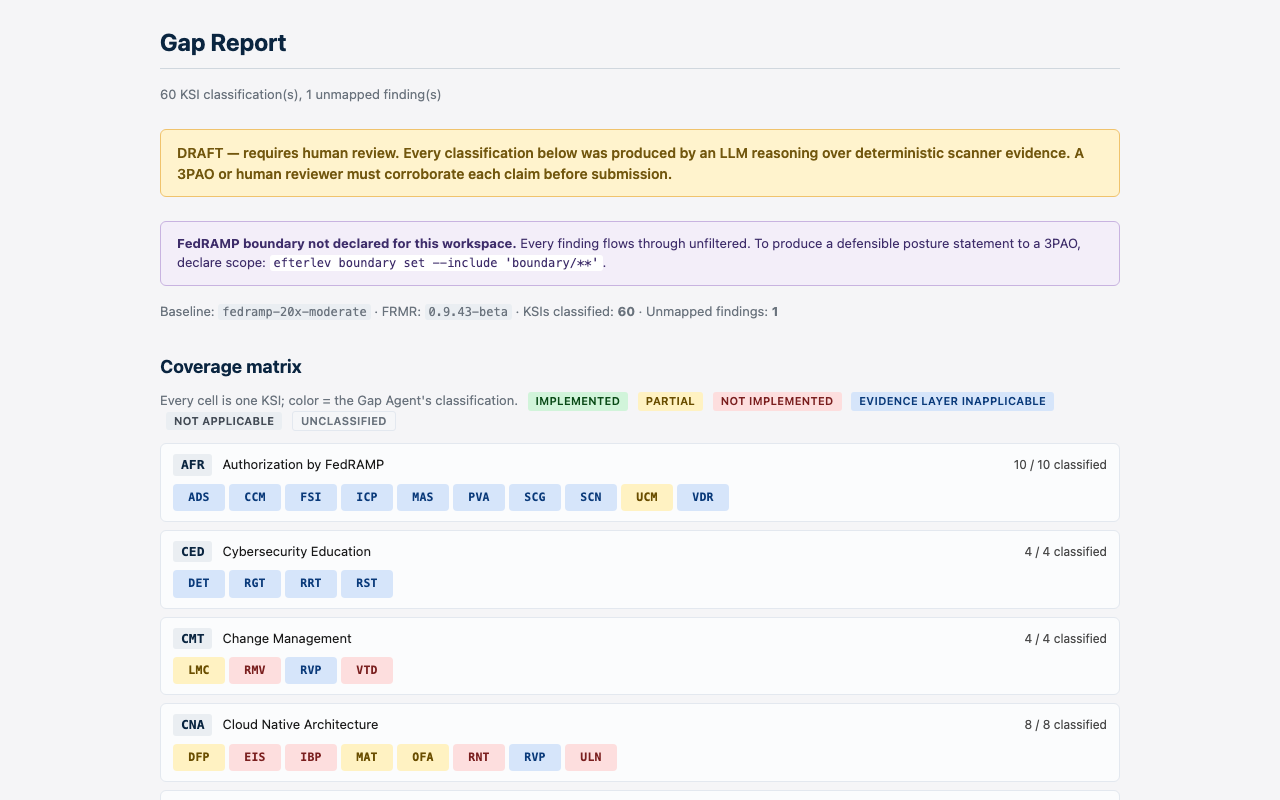1280x800 pixels.
Task: Click the red NOT IMPLEMENTED legend badge
Action: coord(777,401)
